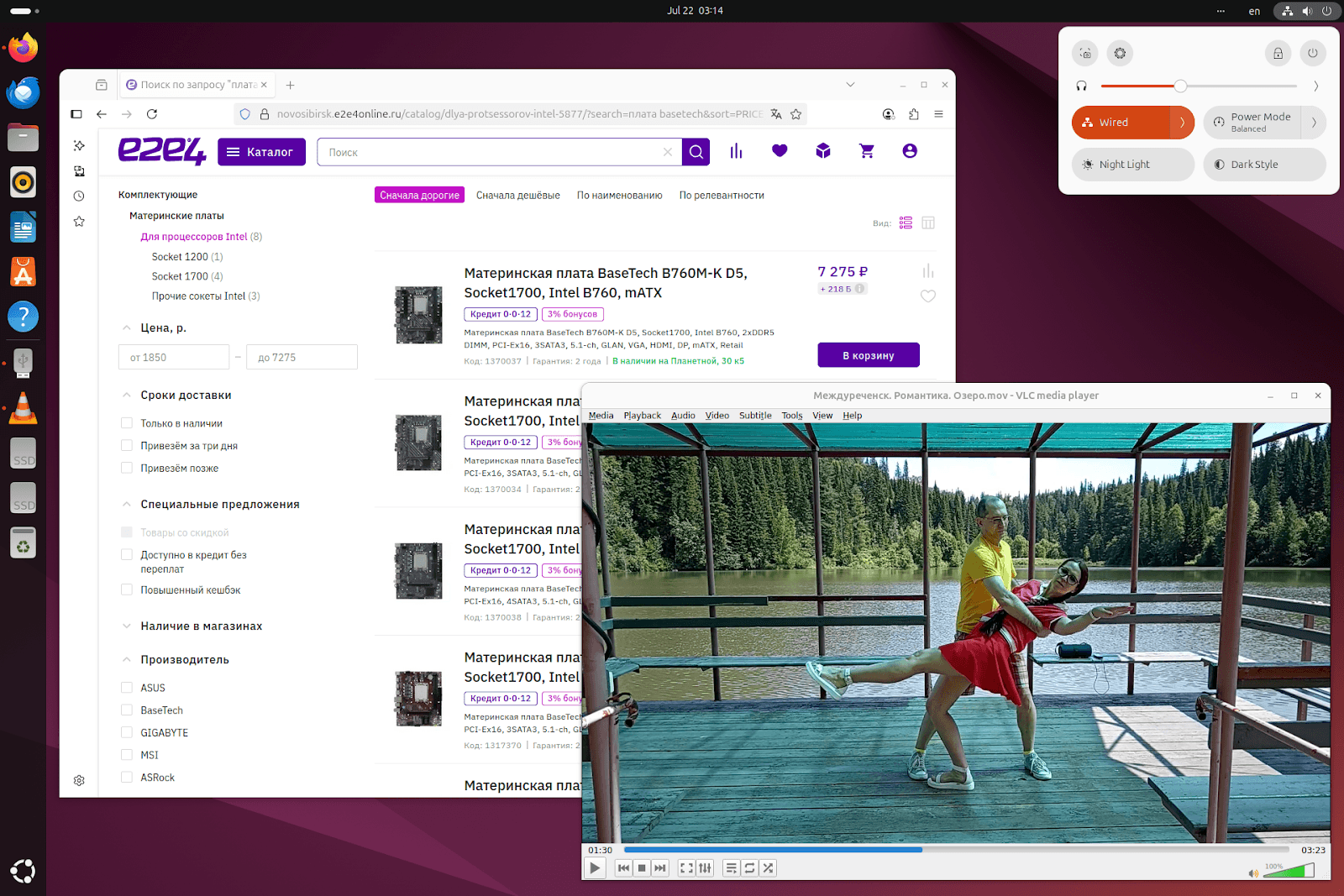
Task: Click the e2e4 search magnifier button
Action: point(696,152)
